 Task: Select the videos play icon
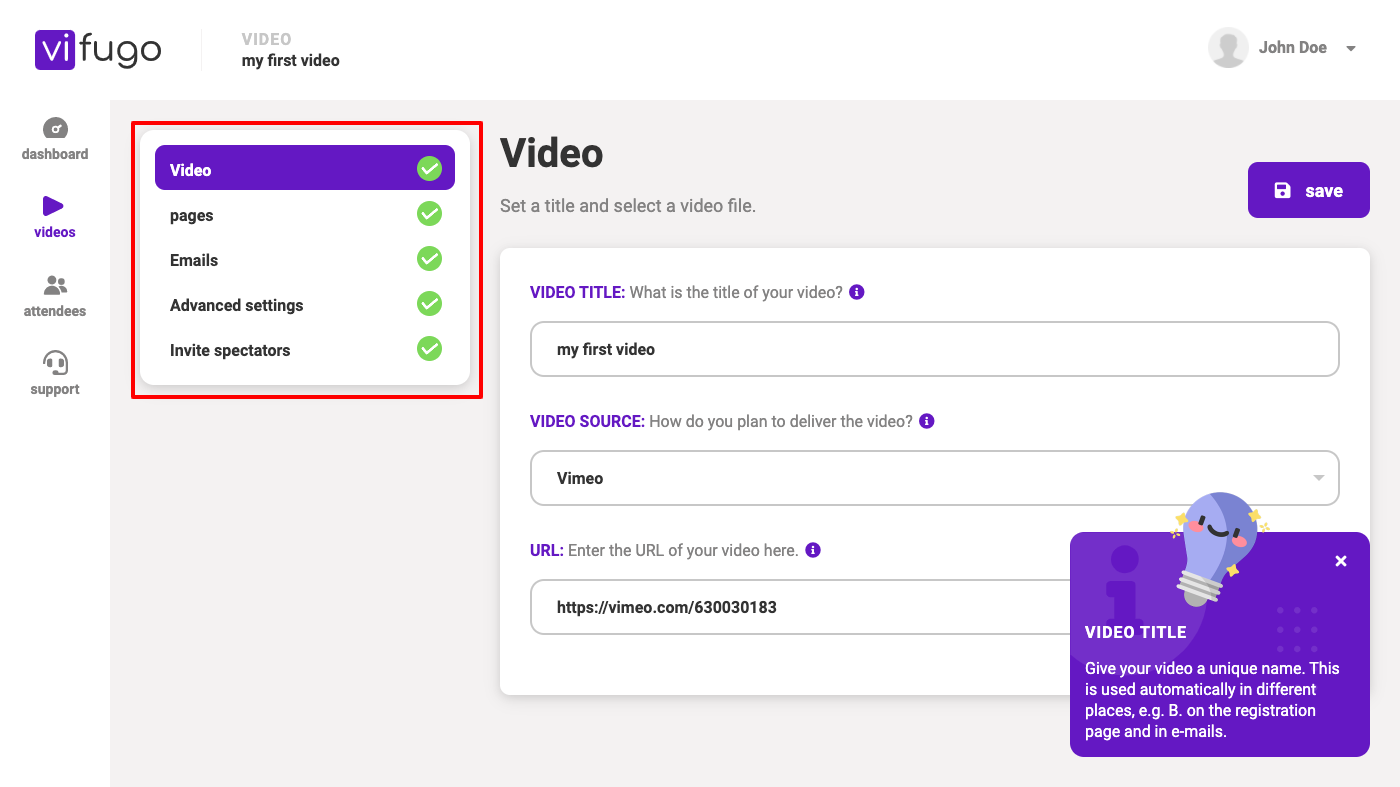(x=53, y=206)
